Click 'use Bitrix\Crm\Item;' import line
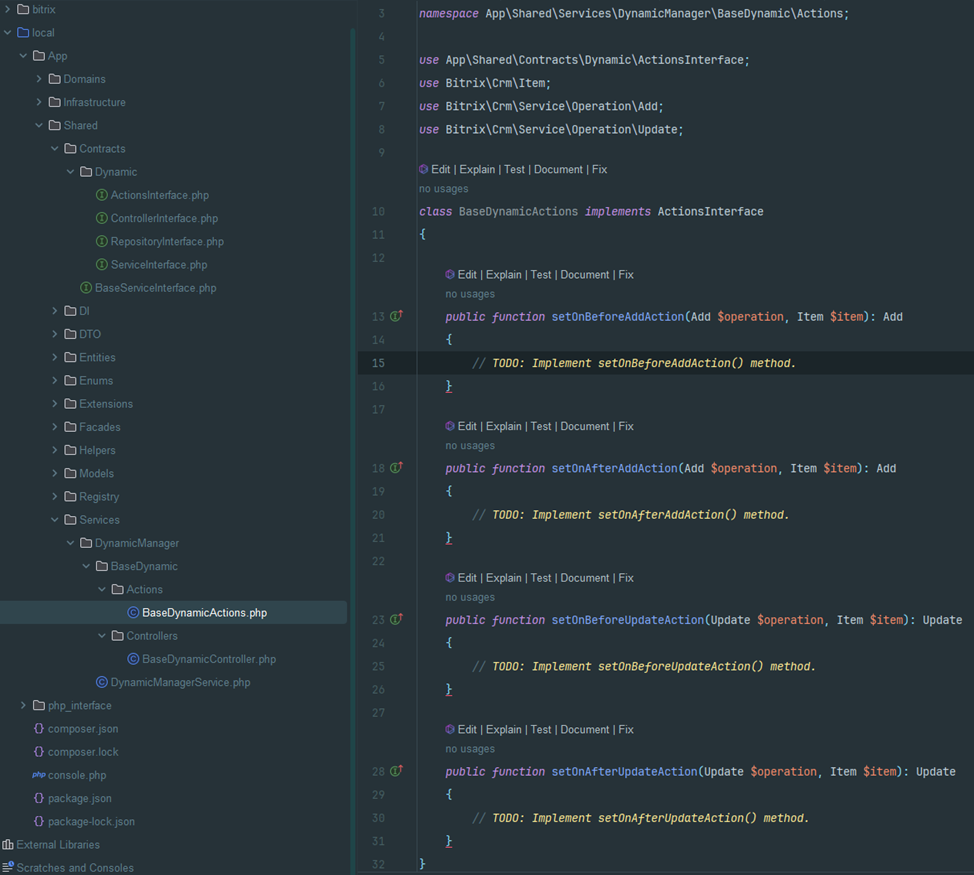 coord(485,83)
